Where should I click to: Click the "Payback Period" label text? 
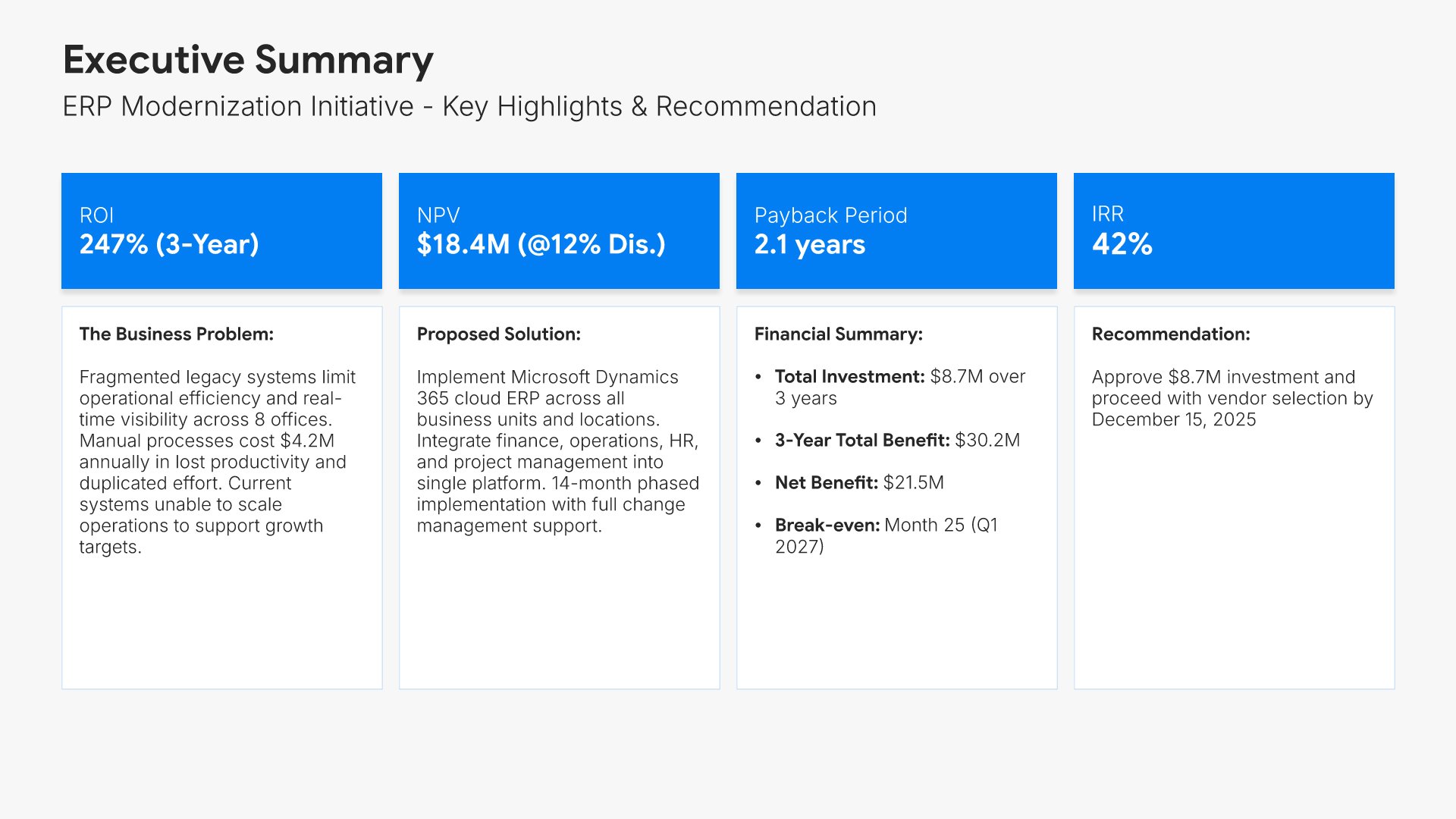pos(830,215)
